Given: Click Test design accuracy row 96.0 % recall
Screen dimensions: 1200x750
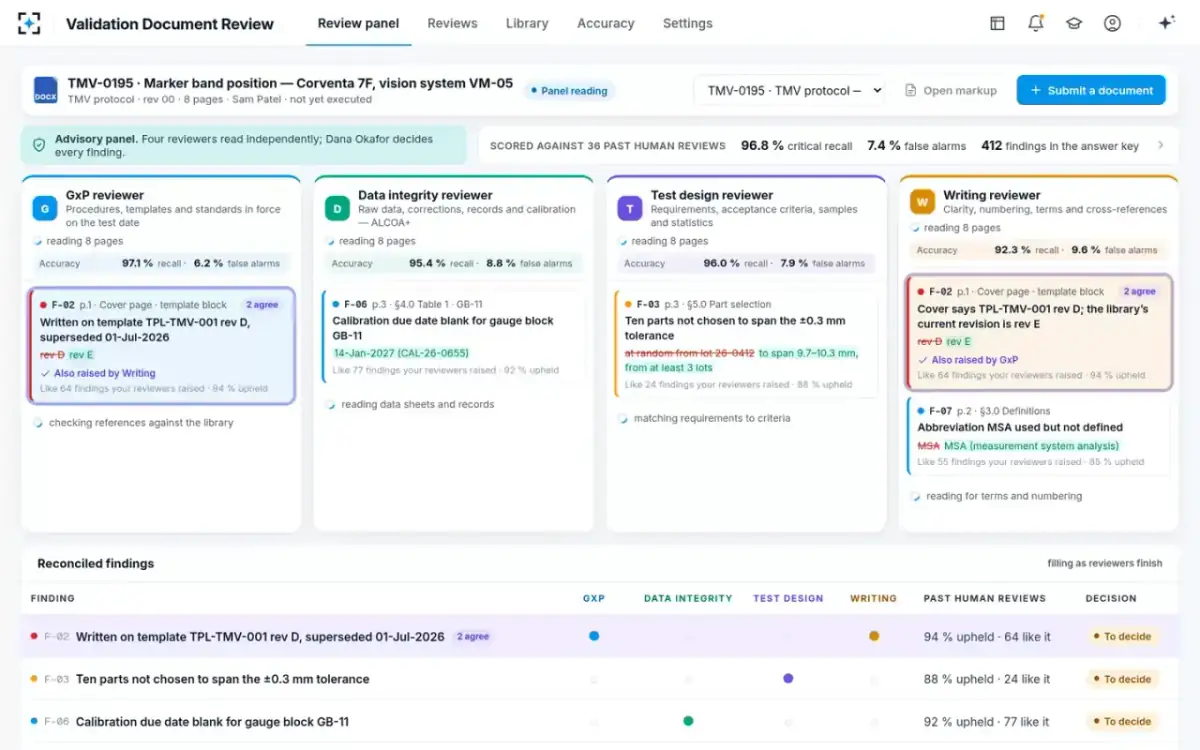Looking at the screenshot, I should 746,264.
